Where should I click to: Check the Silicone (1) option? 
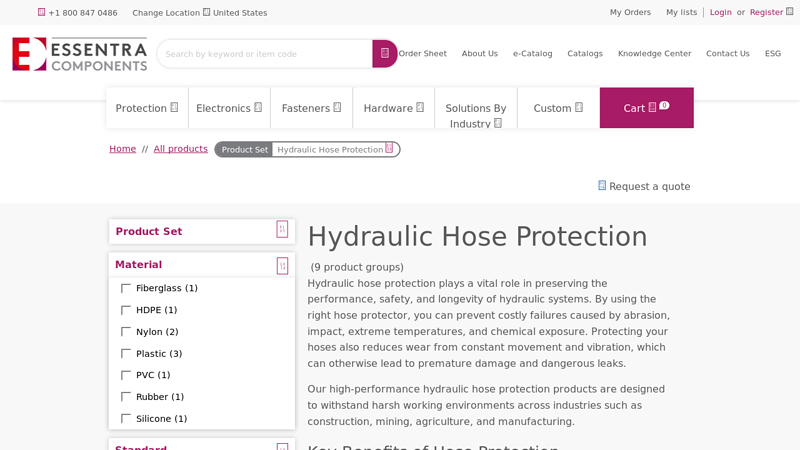click(126, 418)
